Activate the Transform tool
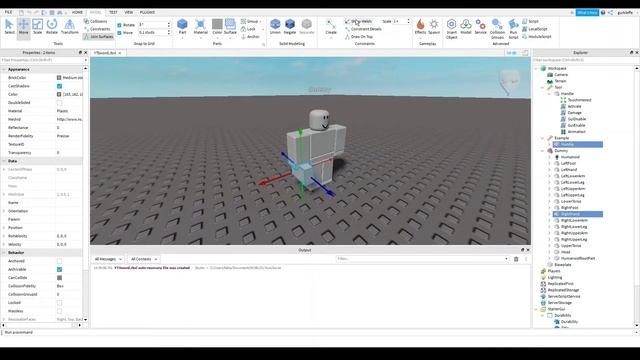Screen dimensions: 640x360 (70, 27)
